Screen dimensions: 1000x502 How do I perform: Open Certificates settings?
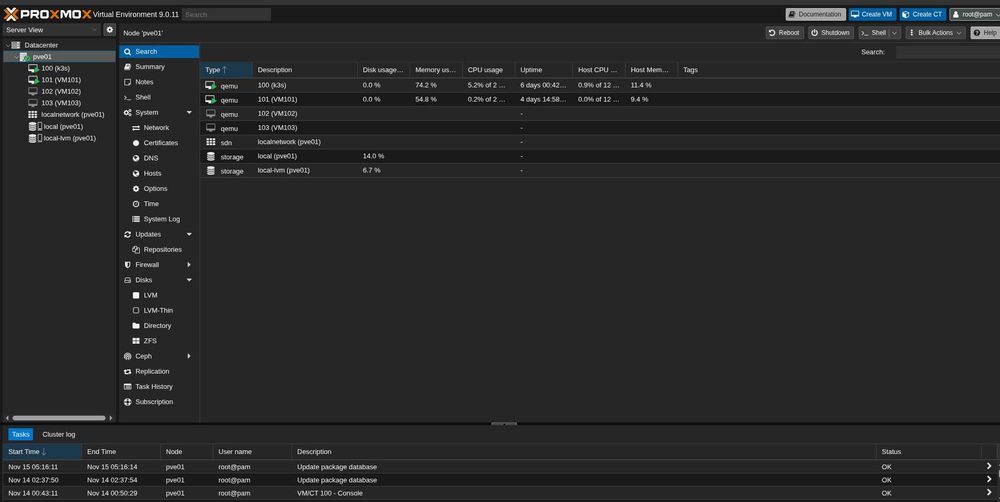[161, 144]
